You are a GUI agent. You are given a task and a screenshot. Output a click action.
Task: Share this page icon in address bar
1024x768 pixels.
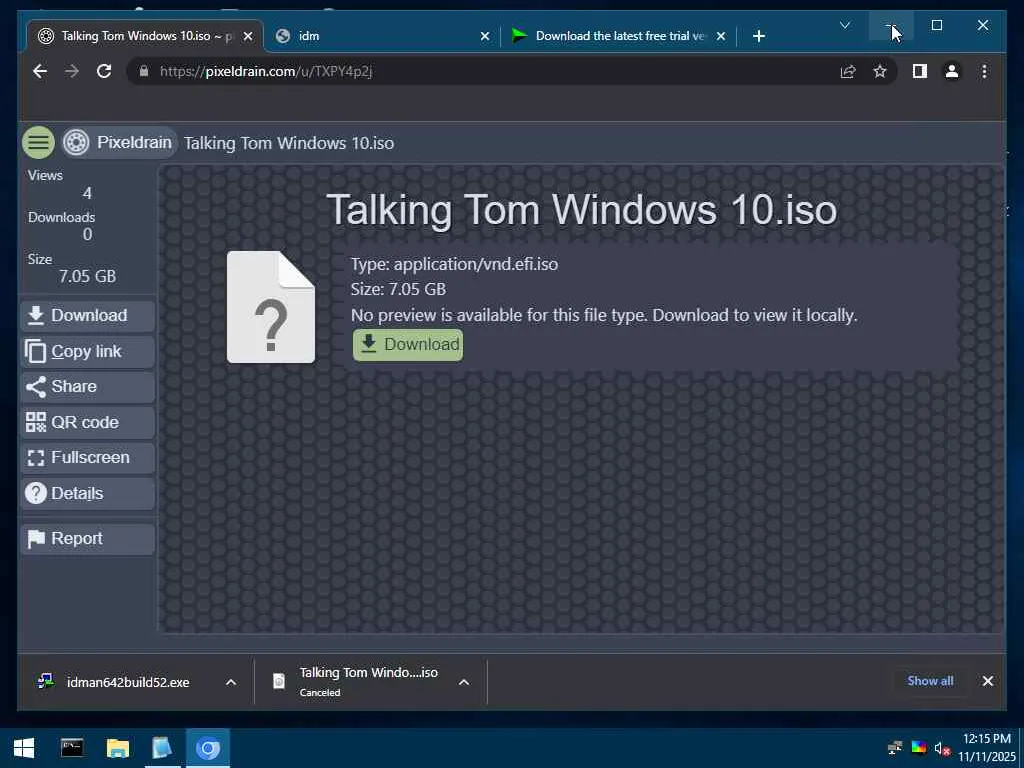848,71
